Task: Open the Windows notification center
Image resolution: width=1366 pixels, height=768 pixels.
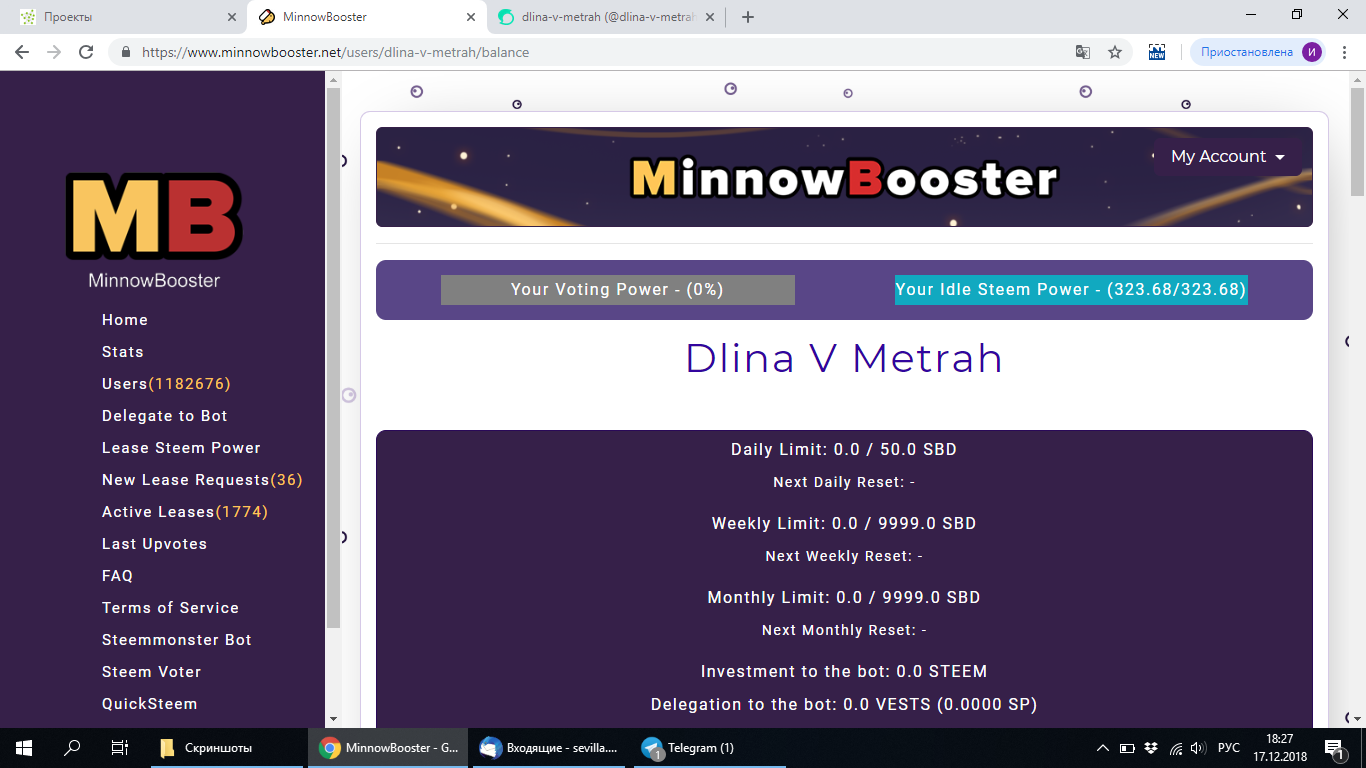Action: point(1334,748)
